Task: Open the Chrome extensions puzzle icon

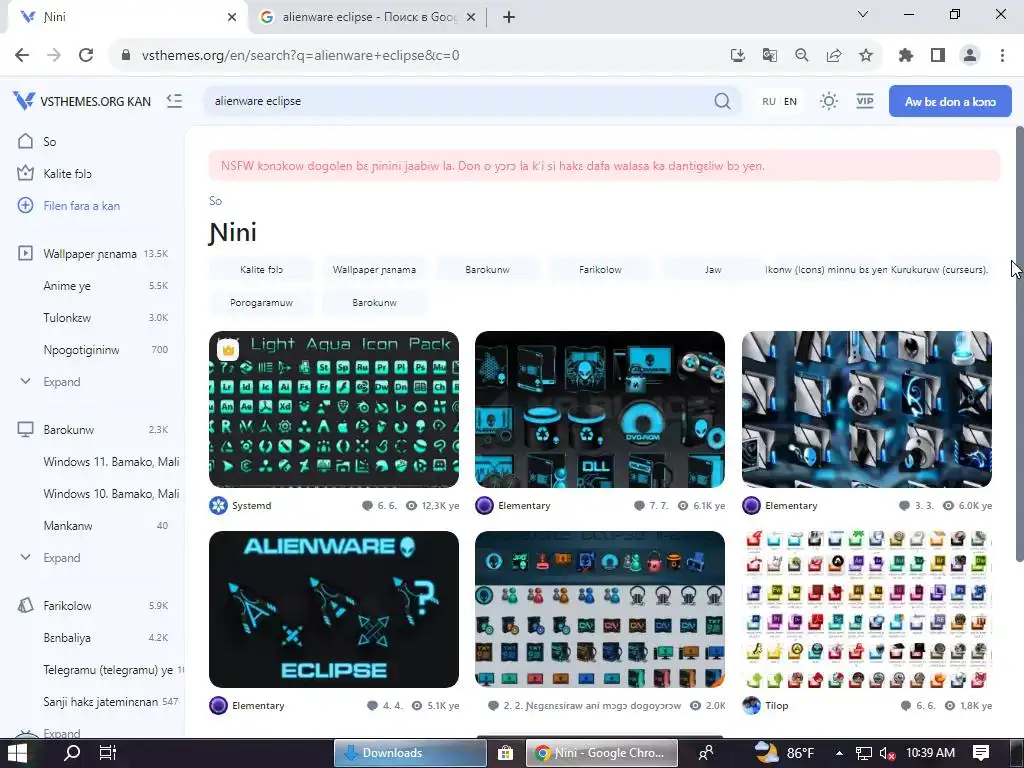Action: click(905, 55)
